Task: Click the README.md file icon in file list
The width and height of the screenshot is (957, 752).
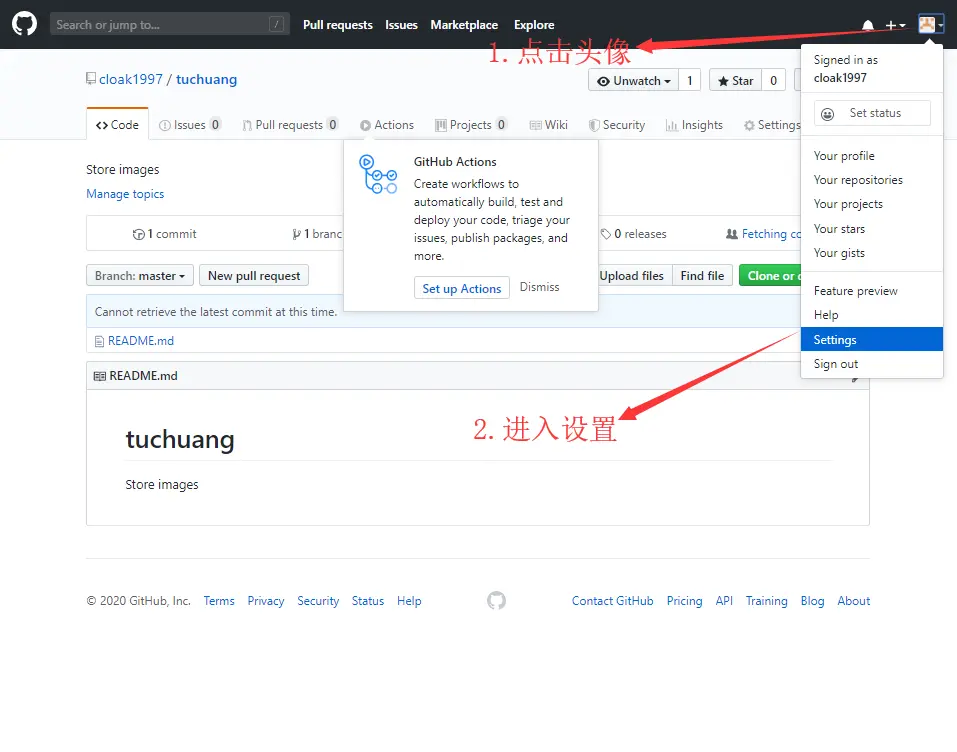Action: tap(99, 341)
